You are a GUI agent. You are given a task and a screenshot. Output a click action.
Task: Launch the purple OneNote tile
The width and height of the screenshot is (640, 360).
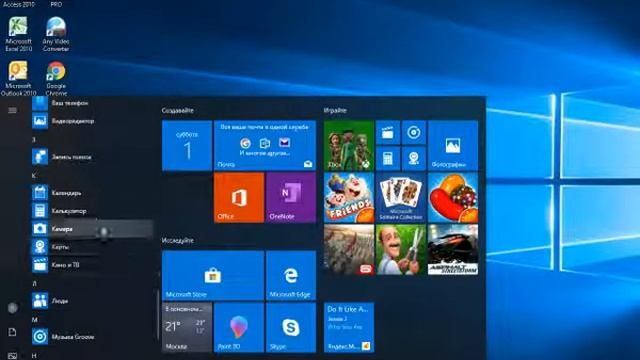coord(291,198)
